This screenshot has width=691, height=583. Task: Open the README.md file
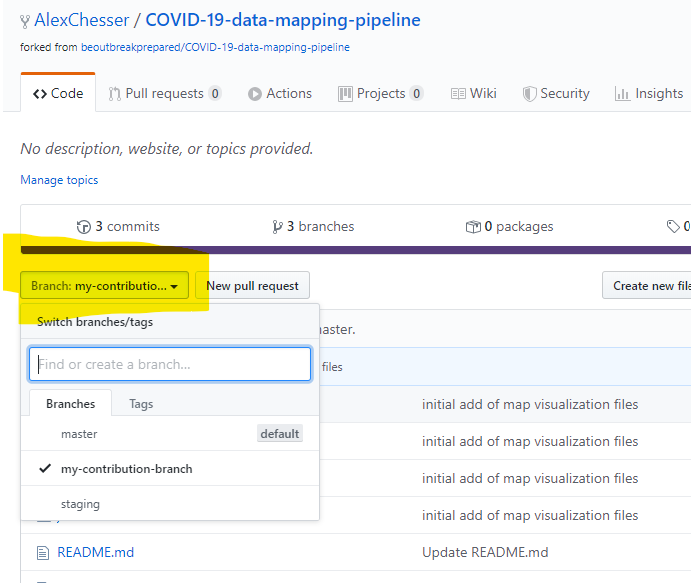(x=96, y=552)
